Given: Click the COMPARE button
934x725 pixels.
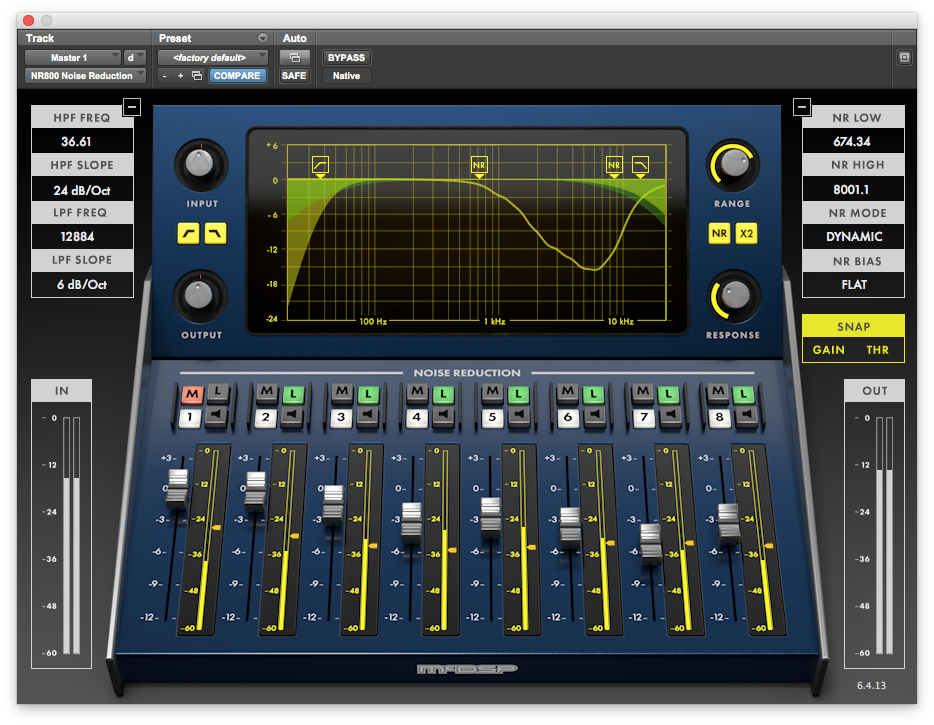Looking at the screenshot, I should click(237, 76).
